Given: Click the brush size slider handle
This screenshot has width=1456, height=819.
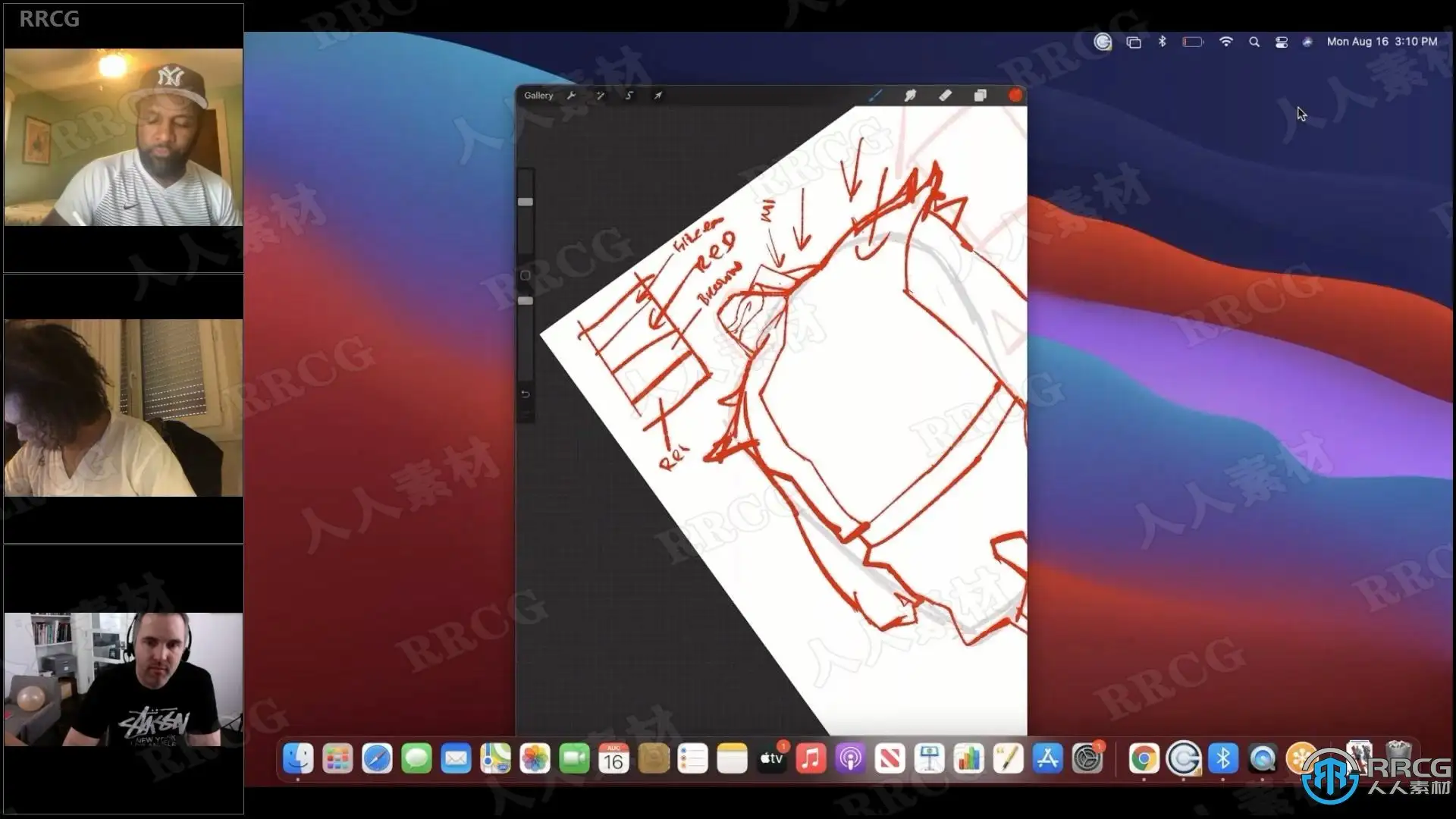Looking at the screenshot, I should point(526,202).
